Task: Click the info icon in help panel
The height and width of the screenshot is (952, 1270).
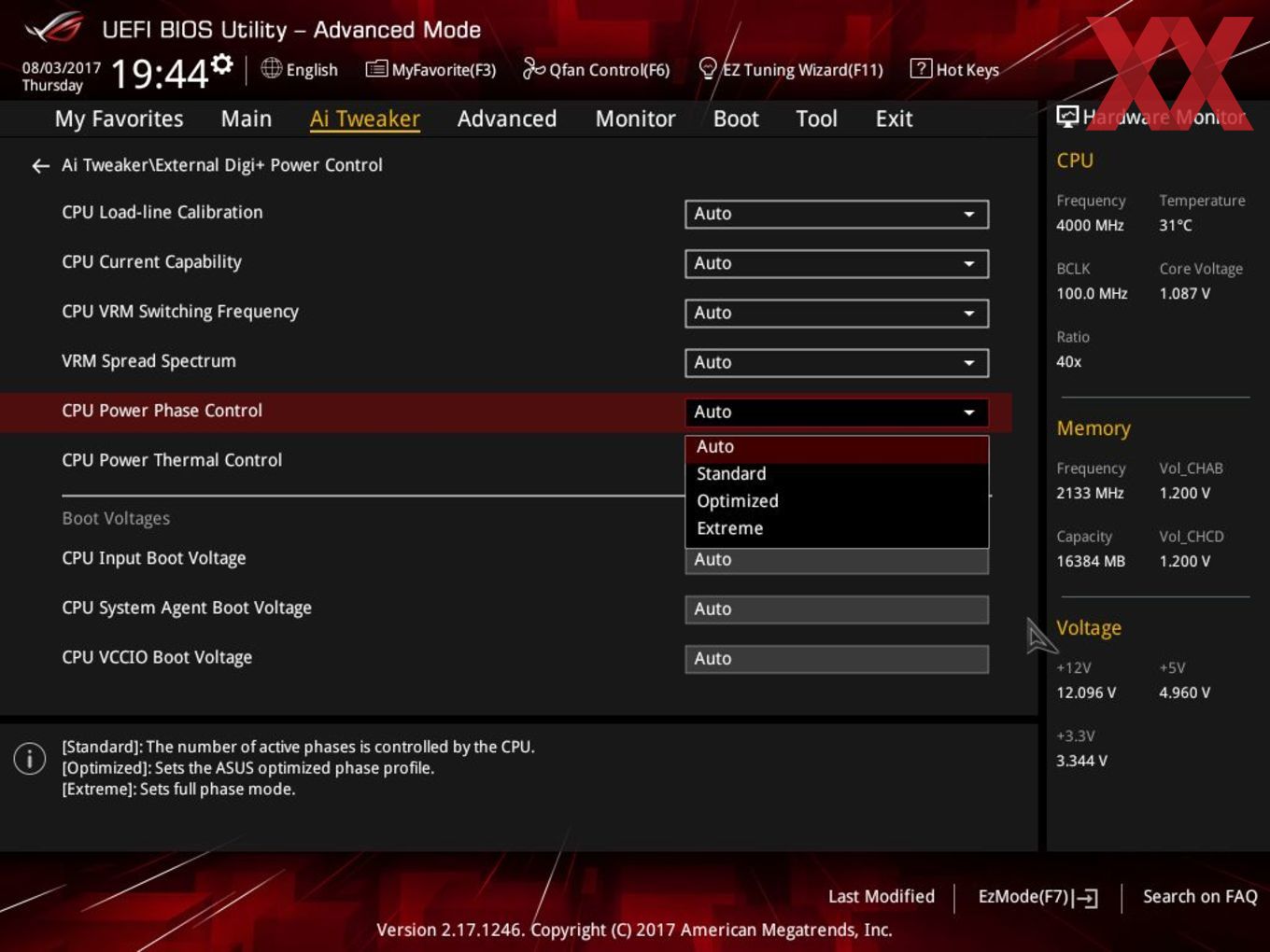Action: tap(30, 759)
